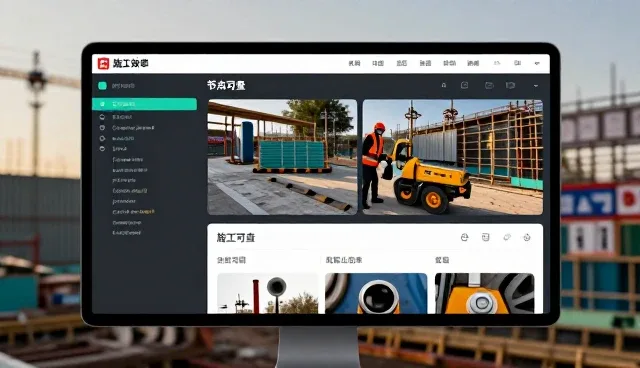
Task: Click the label above the loudspeaker thumbnail
Action: pyautogui.click(x=231, y=260)
